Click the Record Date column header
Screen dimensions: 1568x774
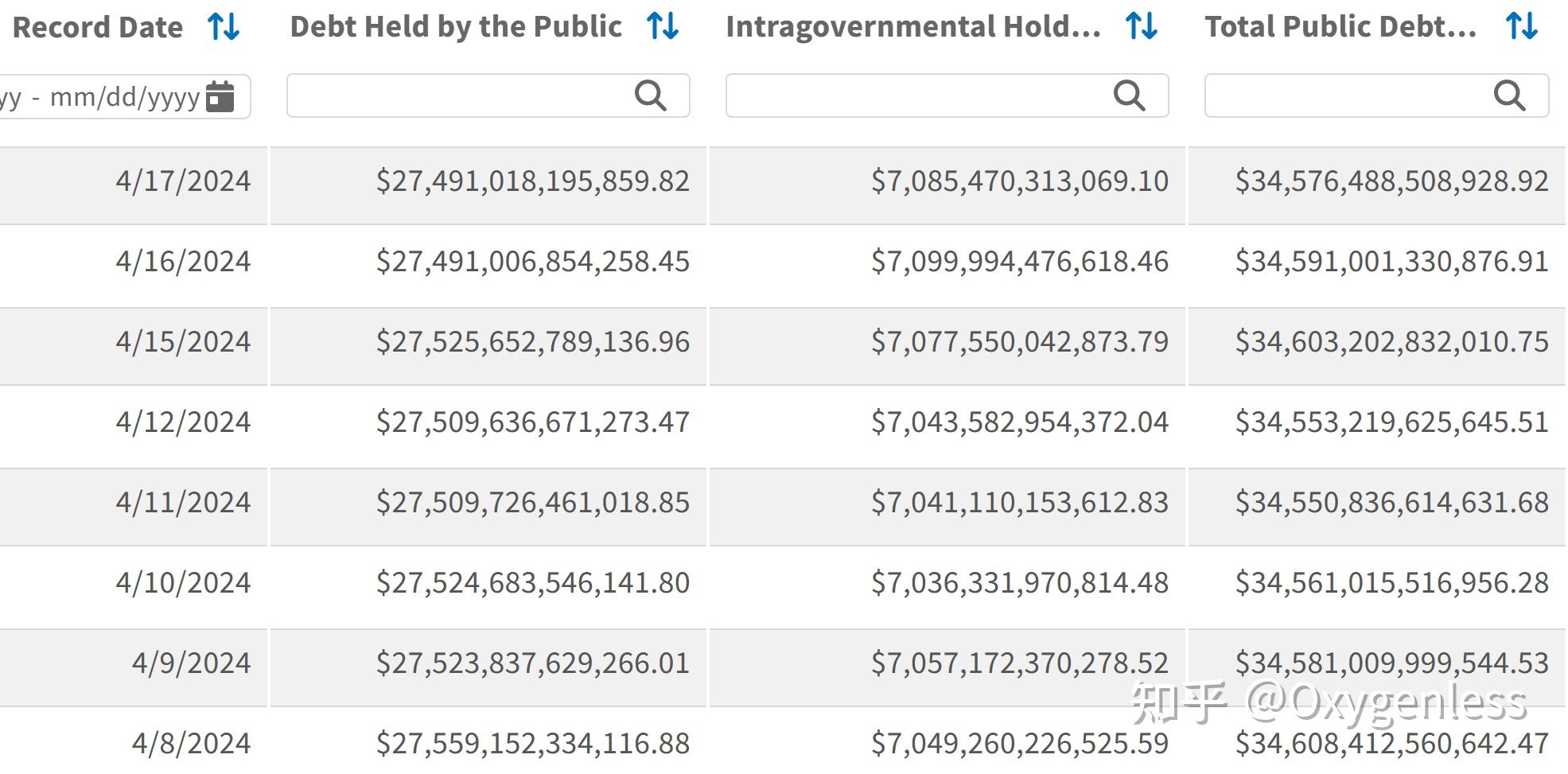98,28
